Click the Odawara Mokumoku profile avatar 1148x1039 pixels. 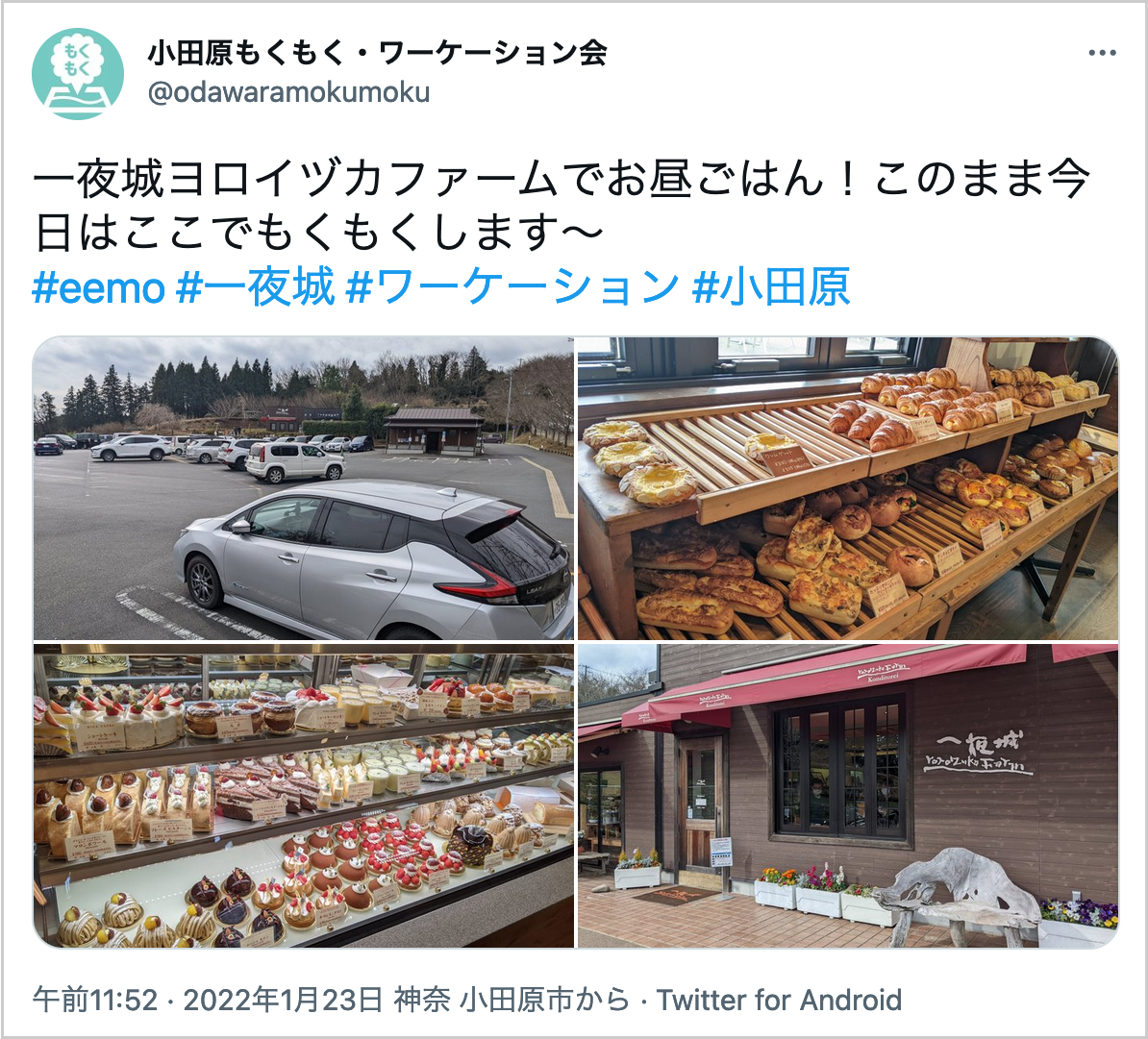(78, 74)
